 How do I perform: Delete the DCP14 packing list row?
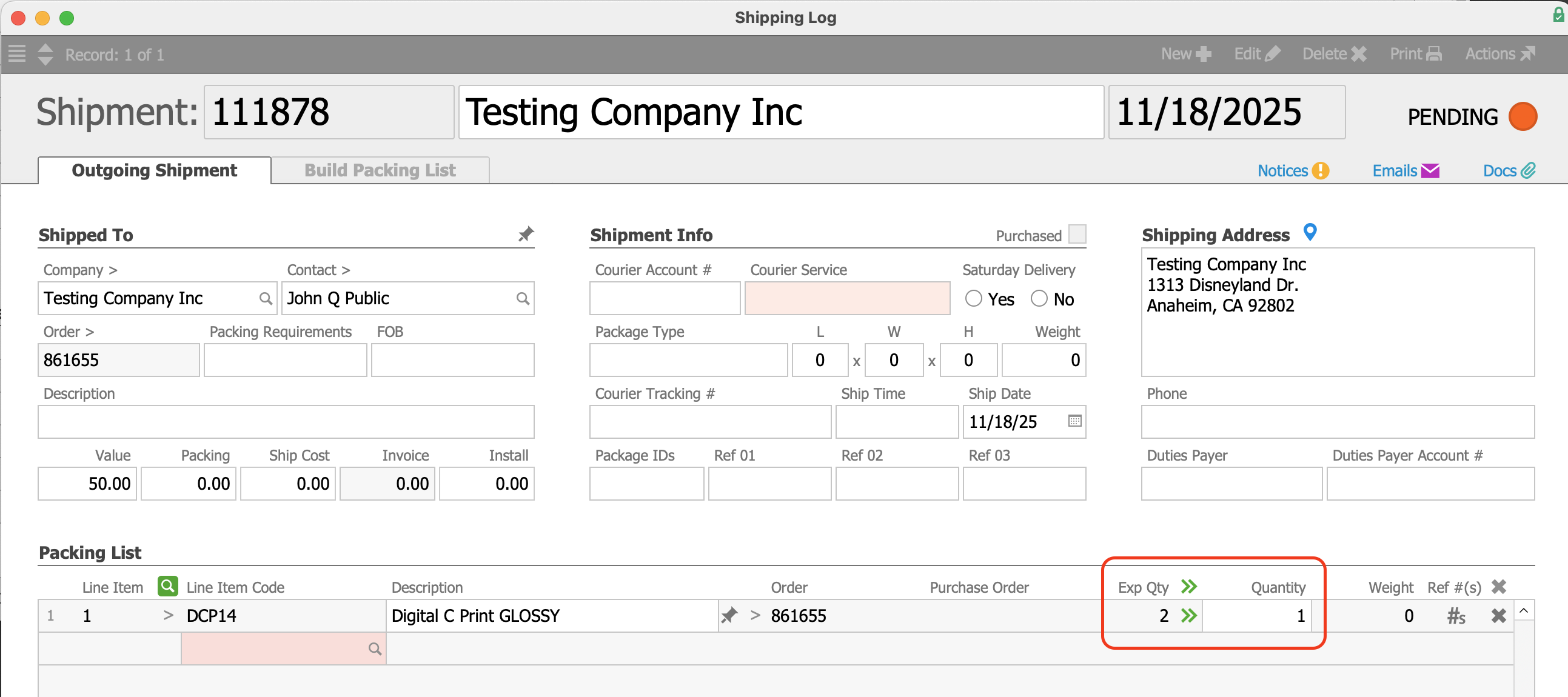click(1498, 616)
